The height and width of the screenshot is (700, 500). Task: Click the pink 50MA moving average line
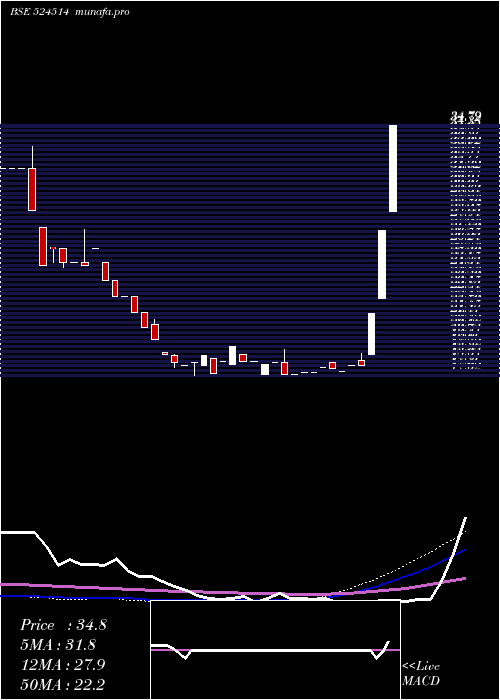click(232, 592)
